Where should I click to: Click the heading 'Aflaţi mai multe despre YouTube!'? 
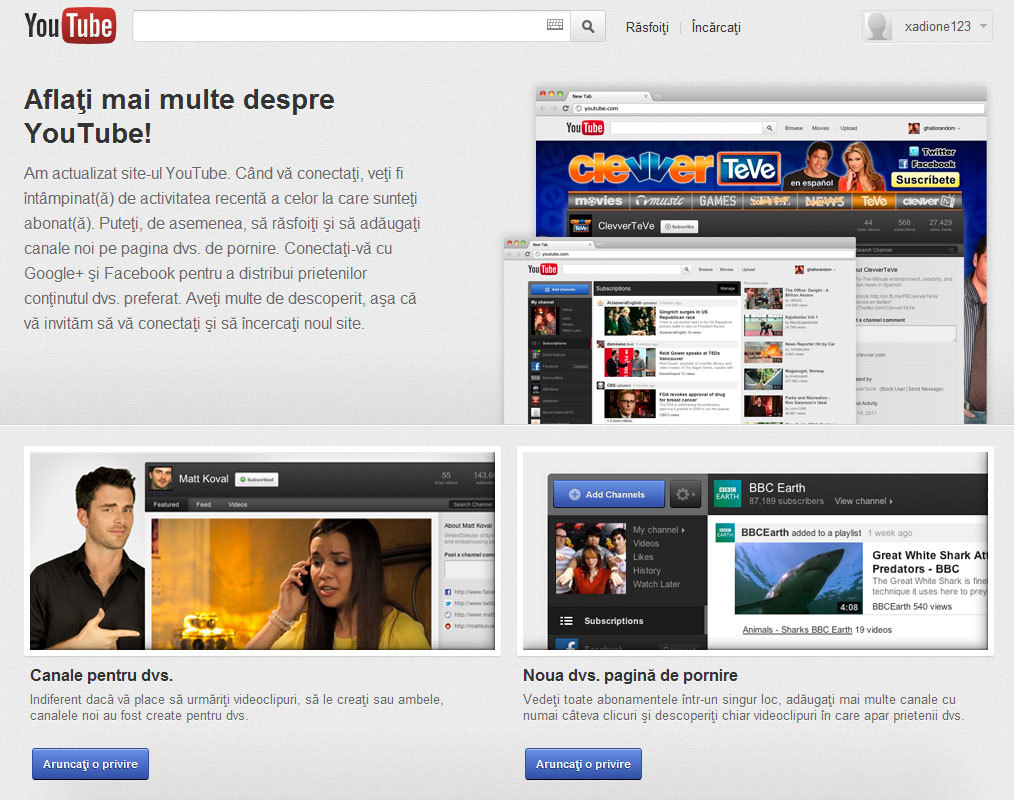tap(179, 116)
